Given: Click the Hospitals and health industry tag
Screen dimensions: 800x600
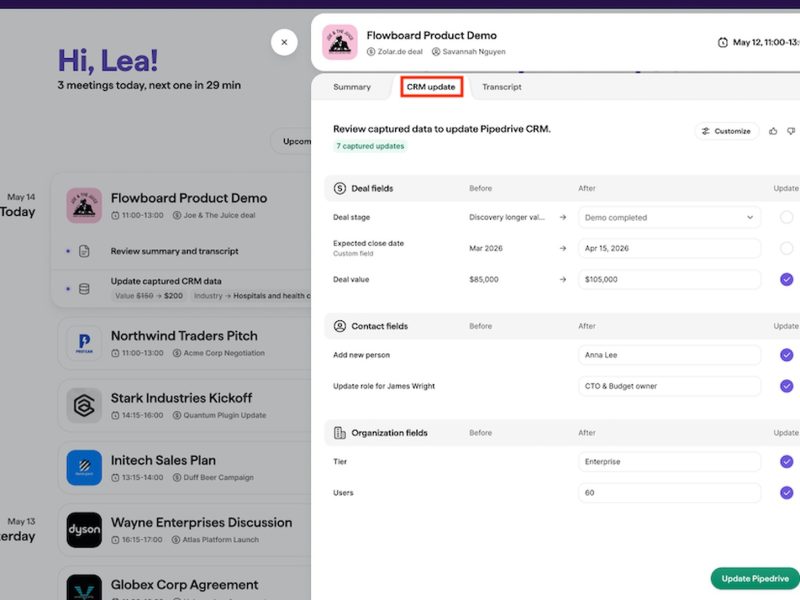Looking at the screenshot, I should [252, 296].
